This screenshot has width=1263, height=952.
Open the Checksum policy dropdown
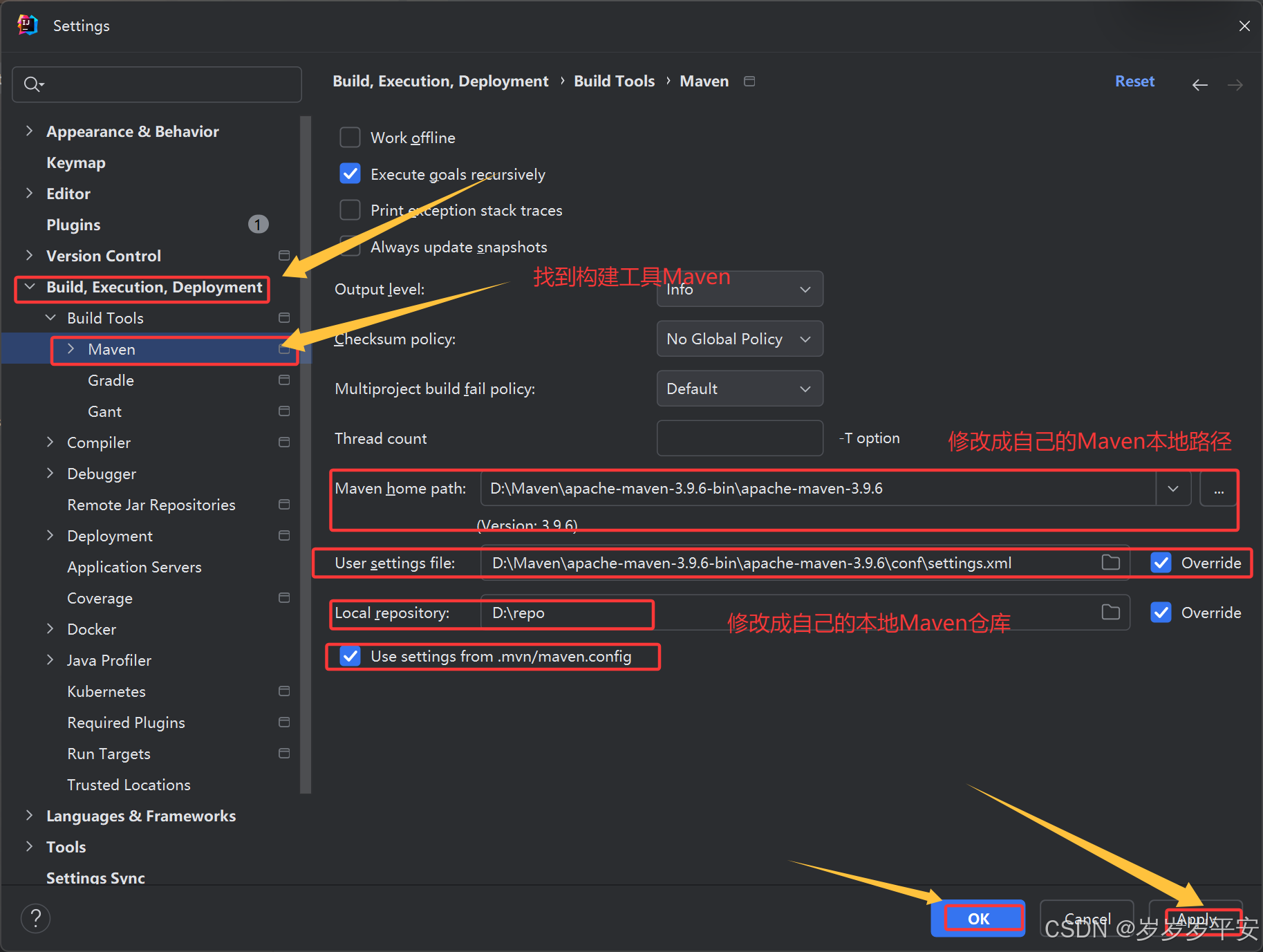click(740, 339)
